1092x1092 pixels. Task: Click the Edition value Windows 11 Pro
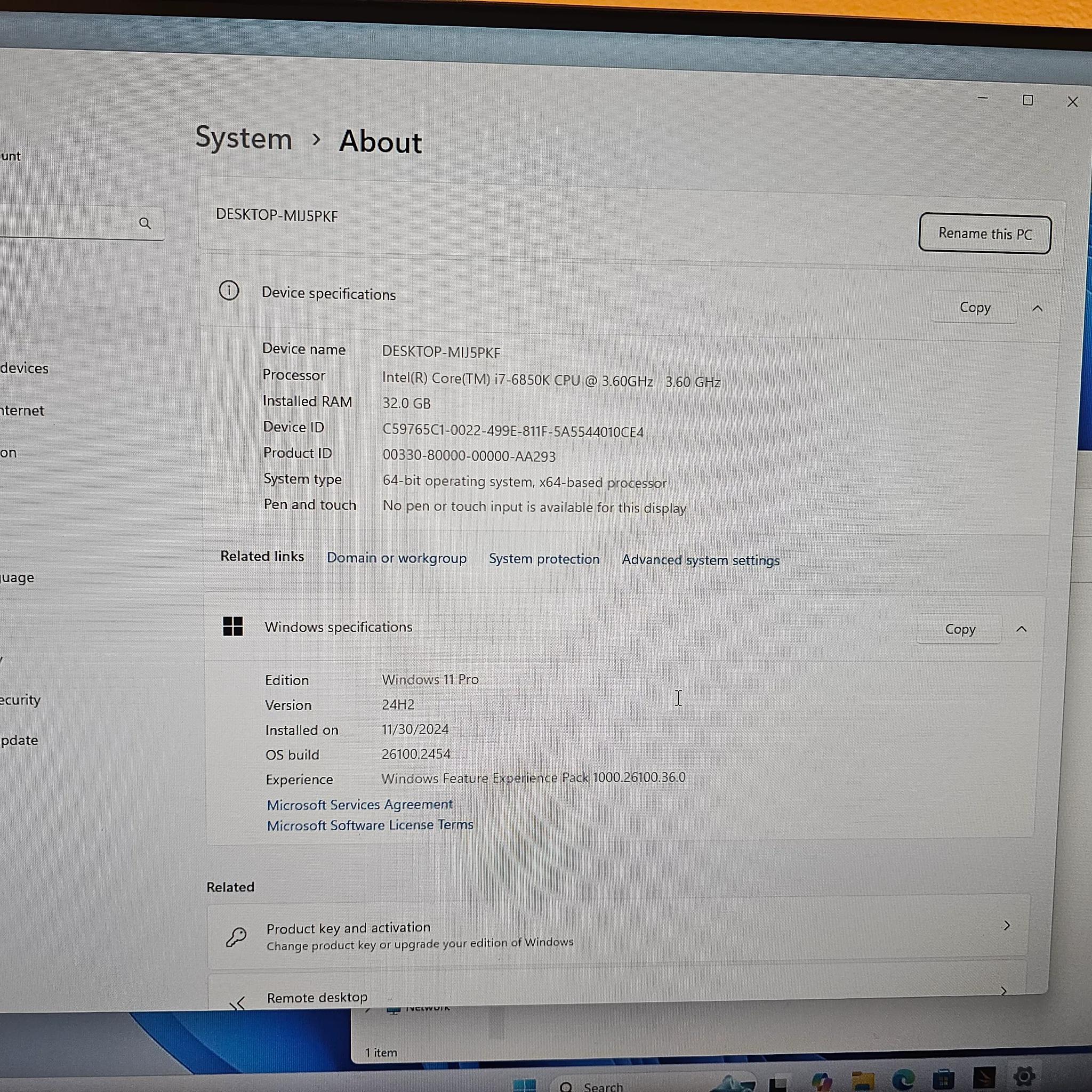point(430,679)
